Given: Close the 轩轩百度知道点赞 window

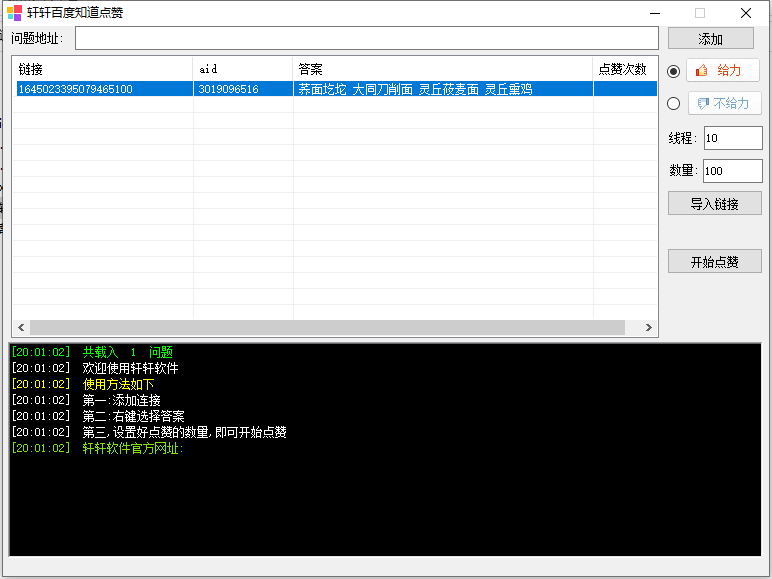Looking at the screenshot, I should (746, 13).
